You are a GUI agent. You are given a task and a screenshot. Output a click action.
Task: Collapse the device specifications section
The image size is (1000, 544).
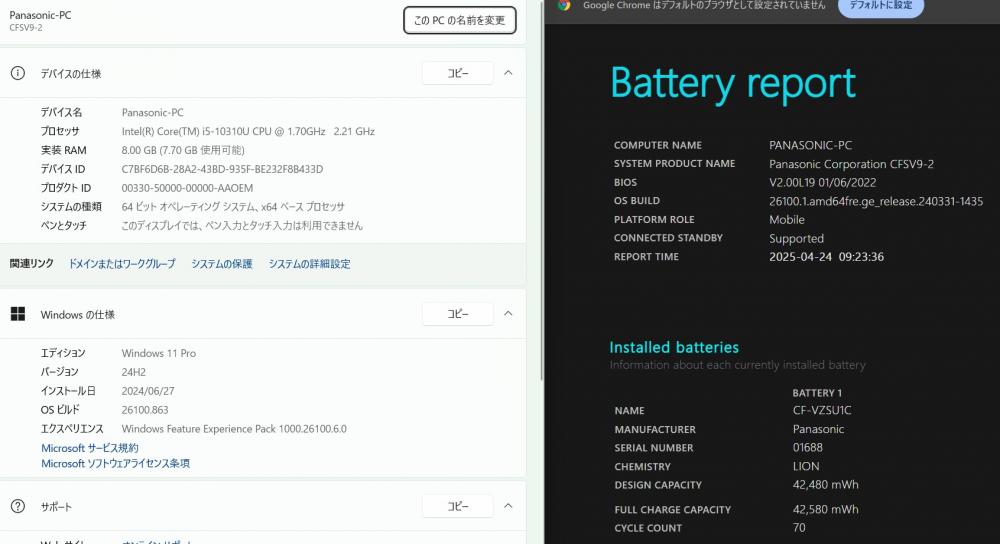click(508, 73)
